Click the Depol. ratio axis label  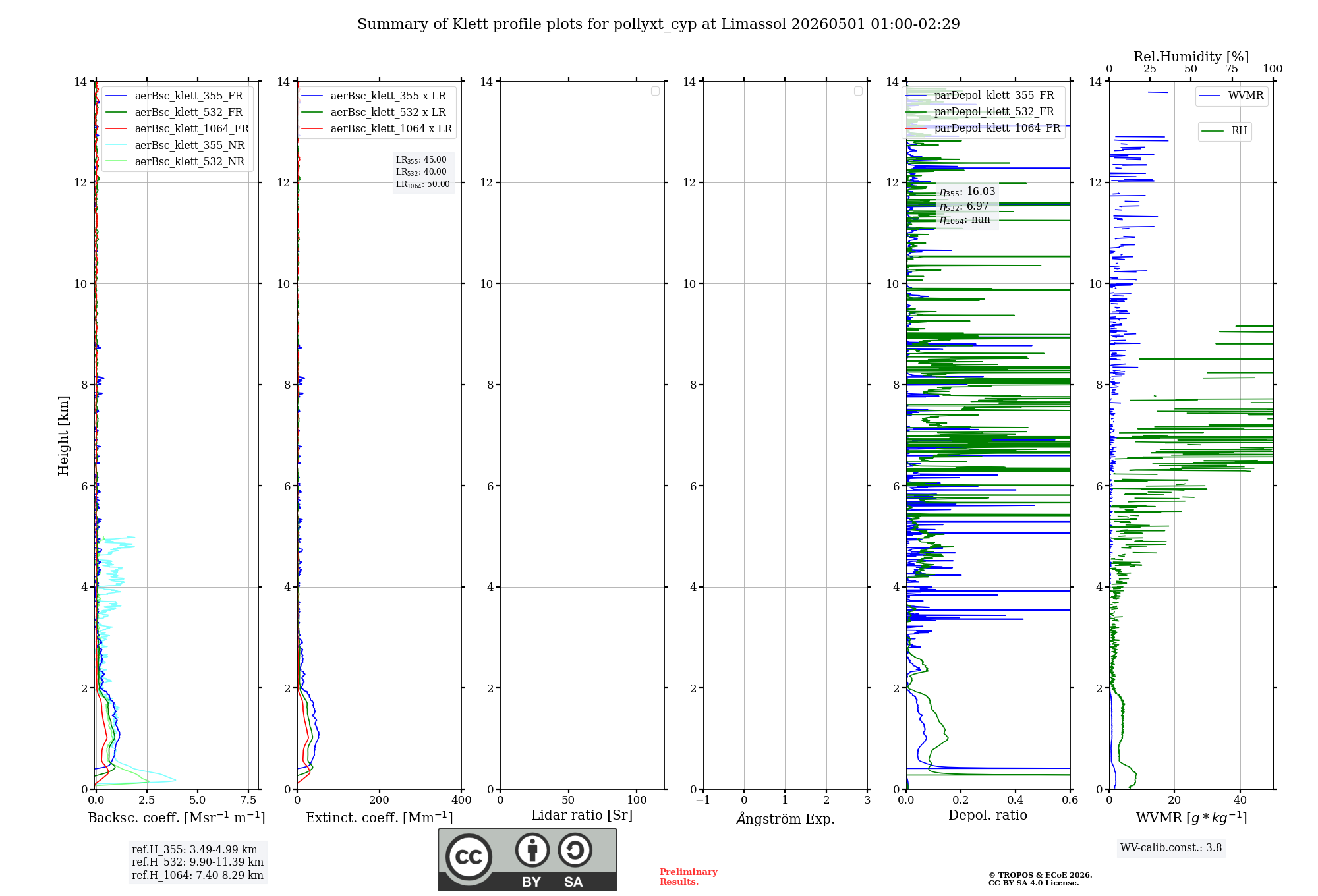point(988,816)
